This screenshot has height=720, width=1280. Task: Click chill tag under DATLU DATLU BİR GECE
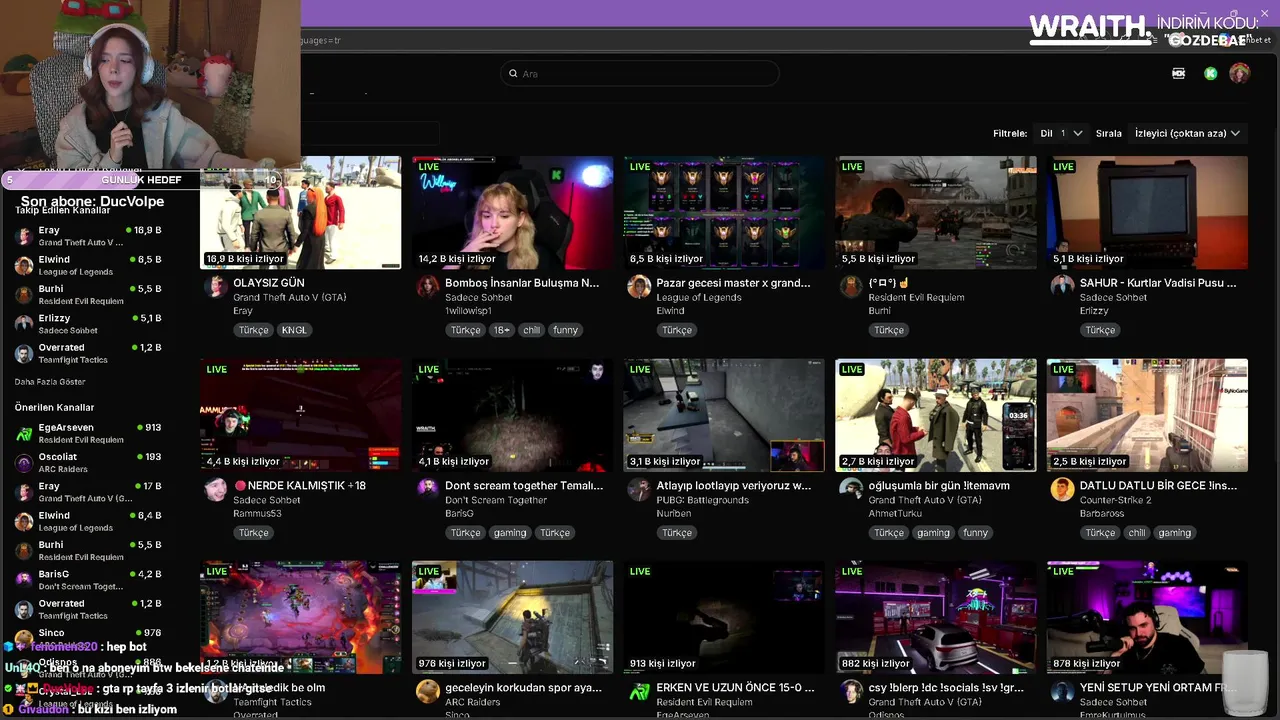click(x=1137, y=533)
